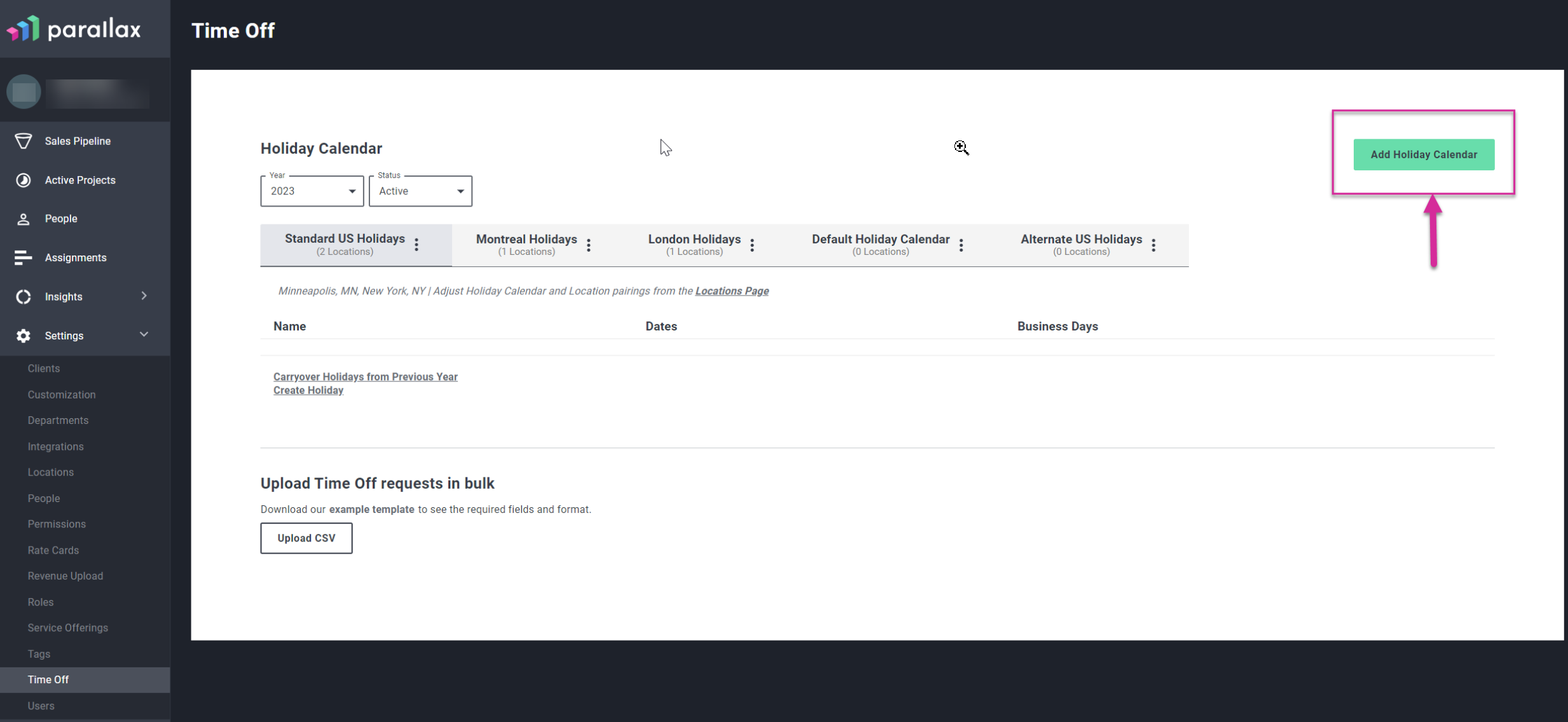
Task: Open Service Offerings under Settings
Action: 68,628
